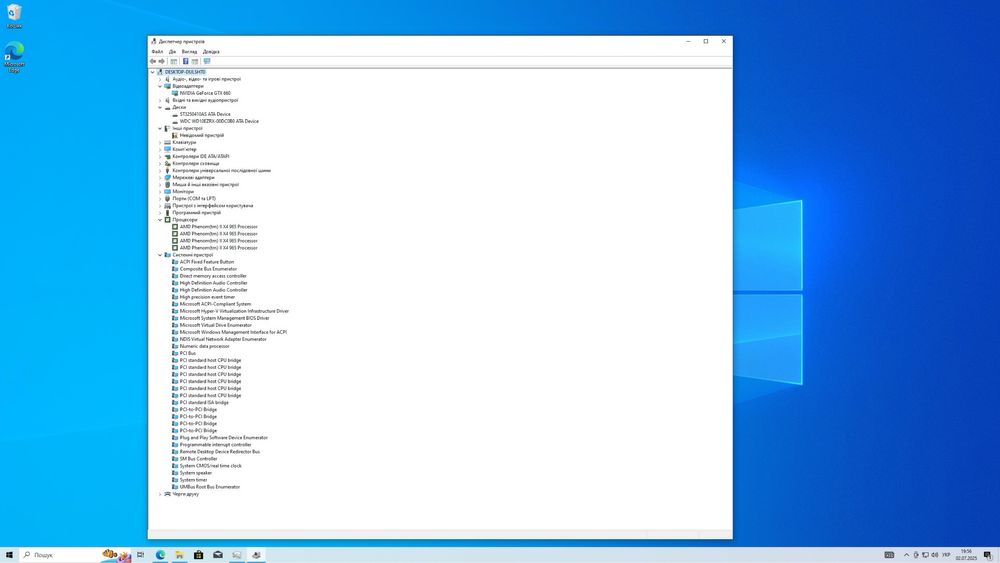Select UMBus Root Bus Enumerator entry

(210, 486)
